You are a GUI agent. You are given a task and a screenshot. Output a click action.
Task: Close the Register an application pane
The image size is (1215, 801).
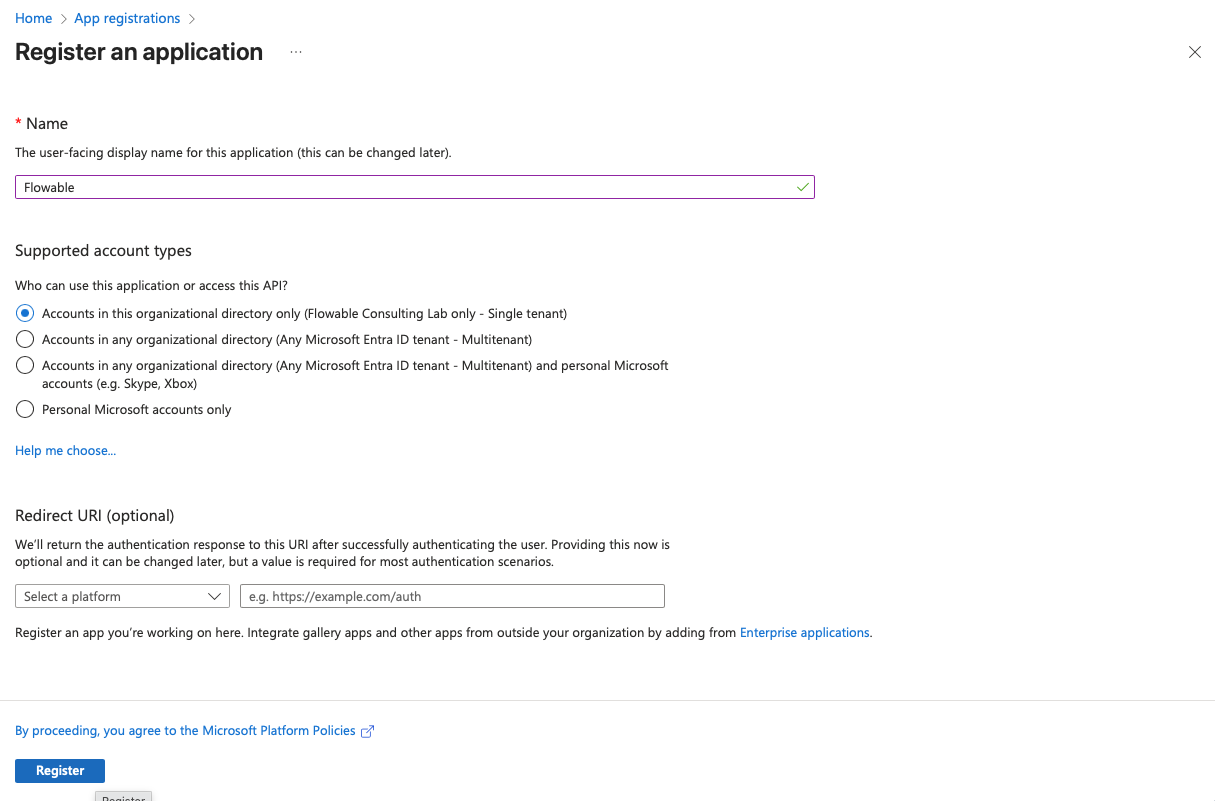pos(1194,52)
